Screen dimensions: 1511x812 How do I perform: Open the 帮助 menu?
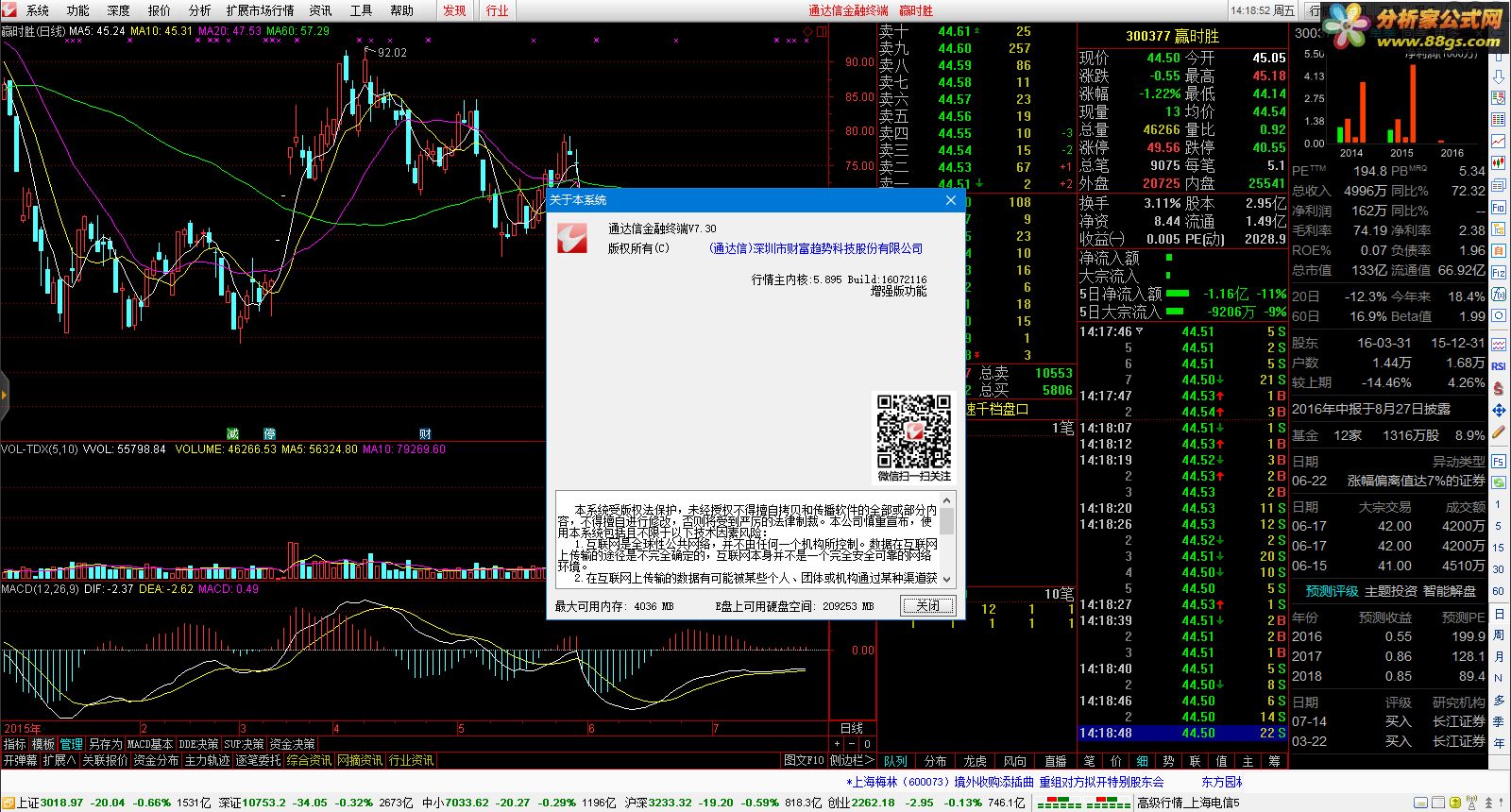[401, 10]
